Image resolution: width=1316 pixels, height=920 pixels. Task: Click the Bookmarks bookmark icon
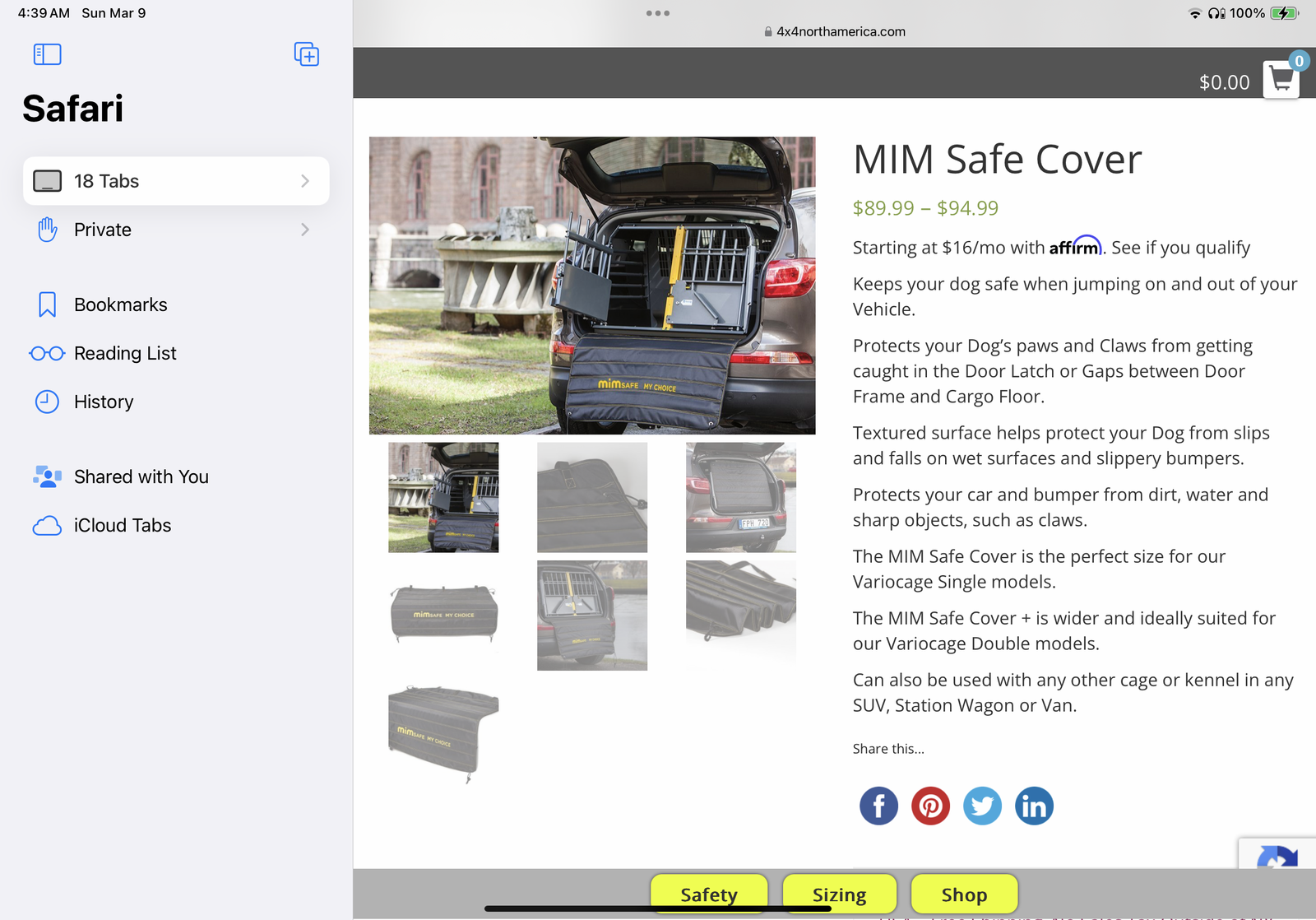point(47,304)
